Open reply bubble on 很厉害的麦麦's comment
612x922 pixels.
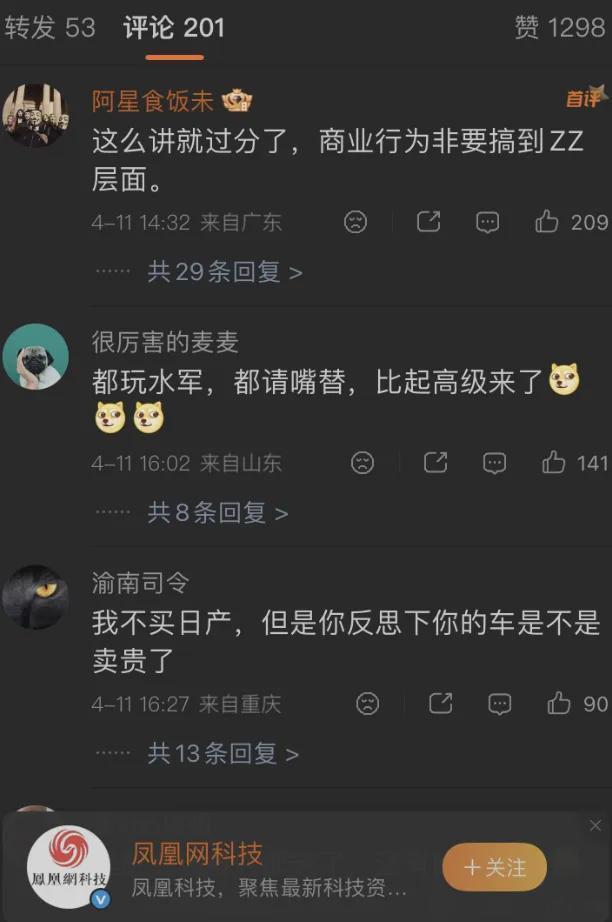pos(494,463)
